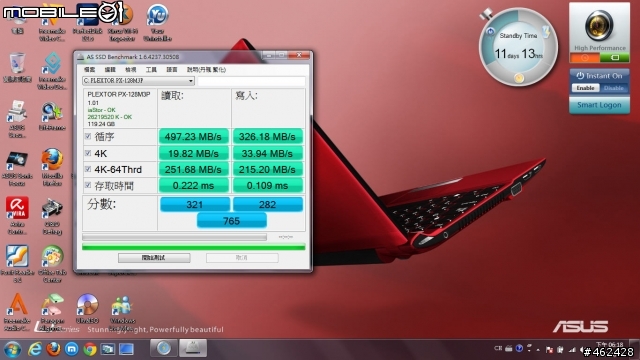Launch the Foxit Reader desktop shortcut
640x360 pixels.
pos(17,263)
